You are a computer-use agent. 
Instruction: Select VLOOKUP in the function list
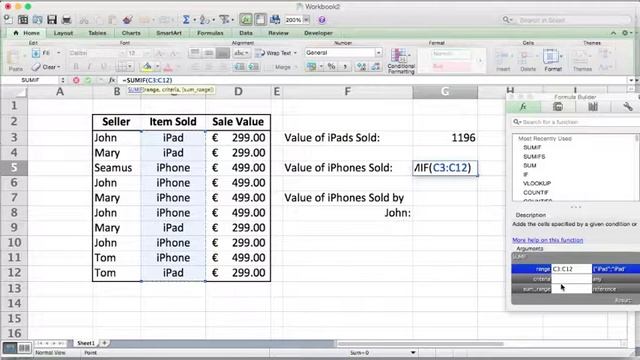pos(537,183)
